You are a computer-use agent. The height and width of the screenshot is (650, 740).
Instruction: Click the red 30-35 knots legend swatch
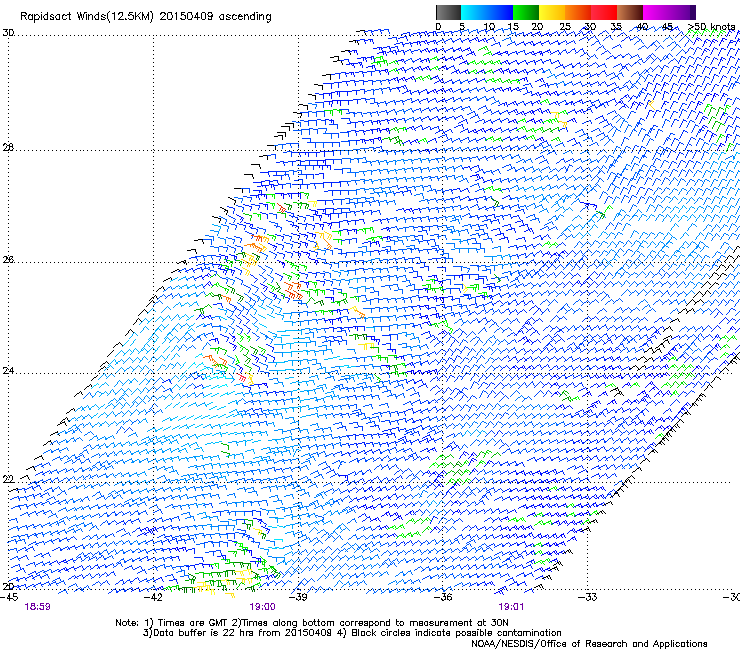click(x=604, y=12)
